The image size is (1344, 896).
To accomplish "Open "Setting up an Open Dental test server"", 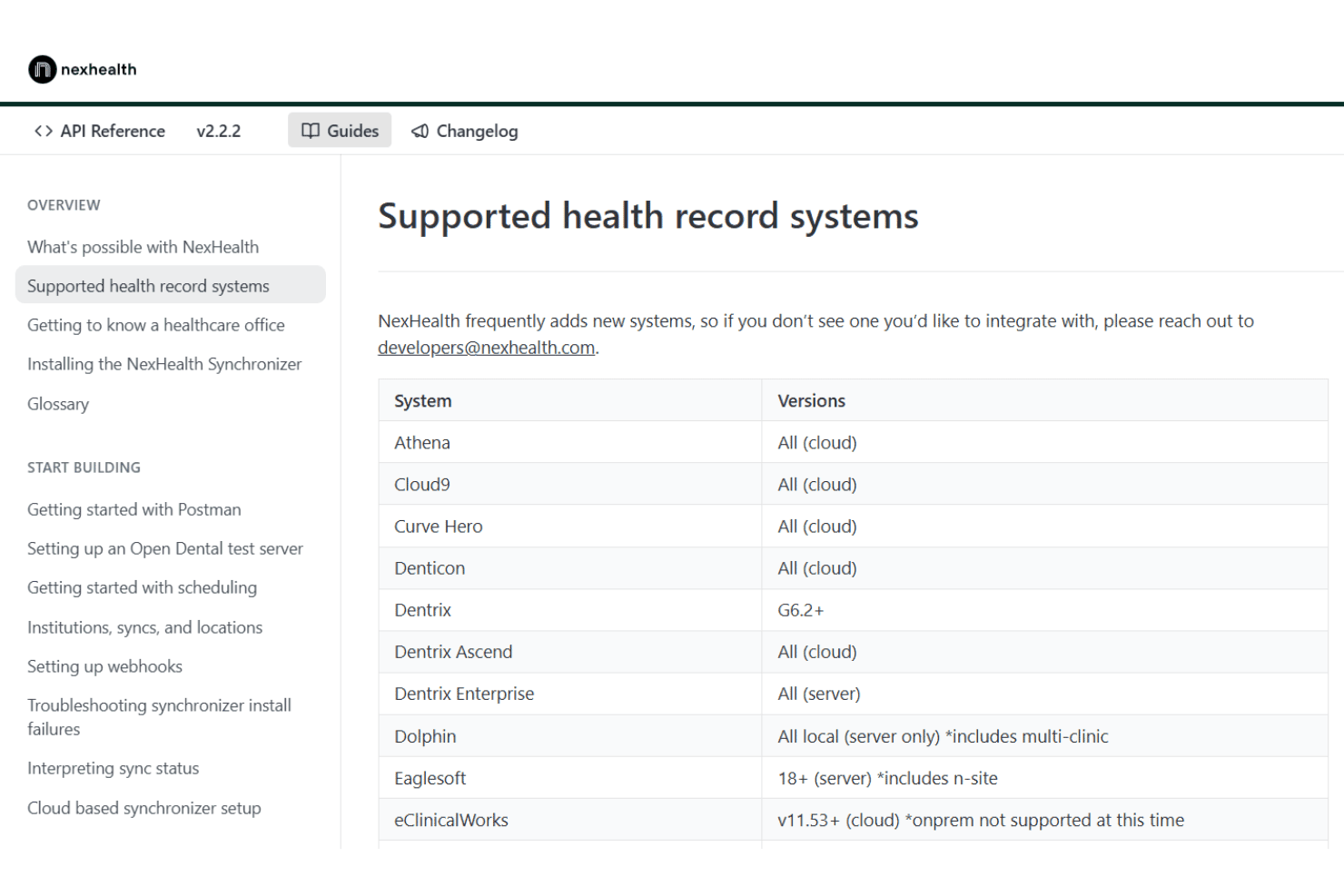I will pyautogui.click(x=165, y=548).
